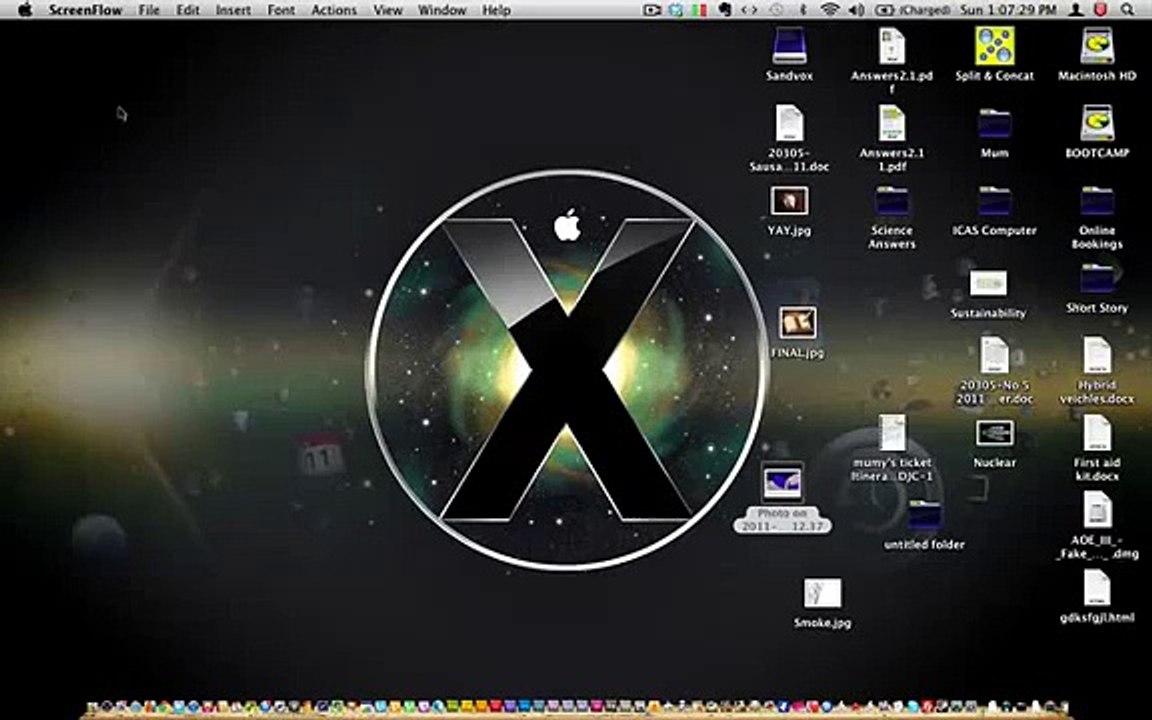Open the View menu
This screenshot has width=1152, height=720.
(388, 10)
